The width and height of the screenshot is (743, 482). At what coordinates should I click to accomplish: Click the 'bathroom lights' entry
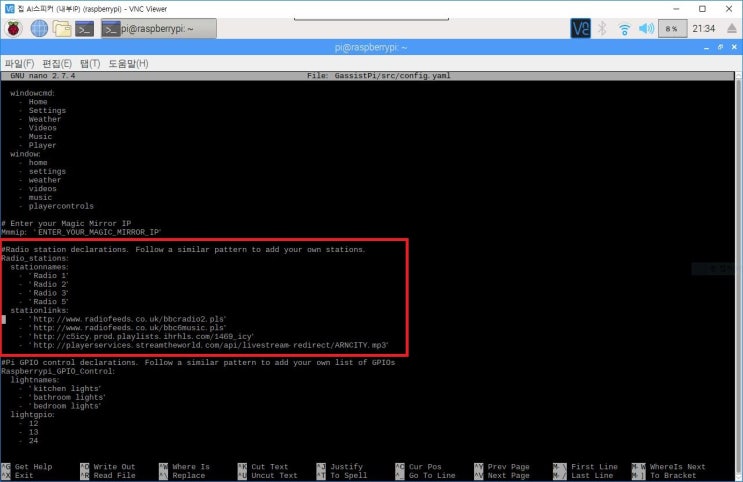click(67, 397)
